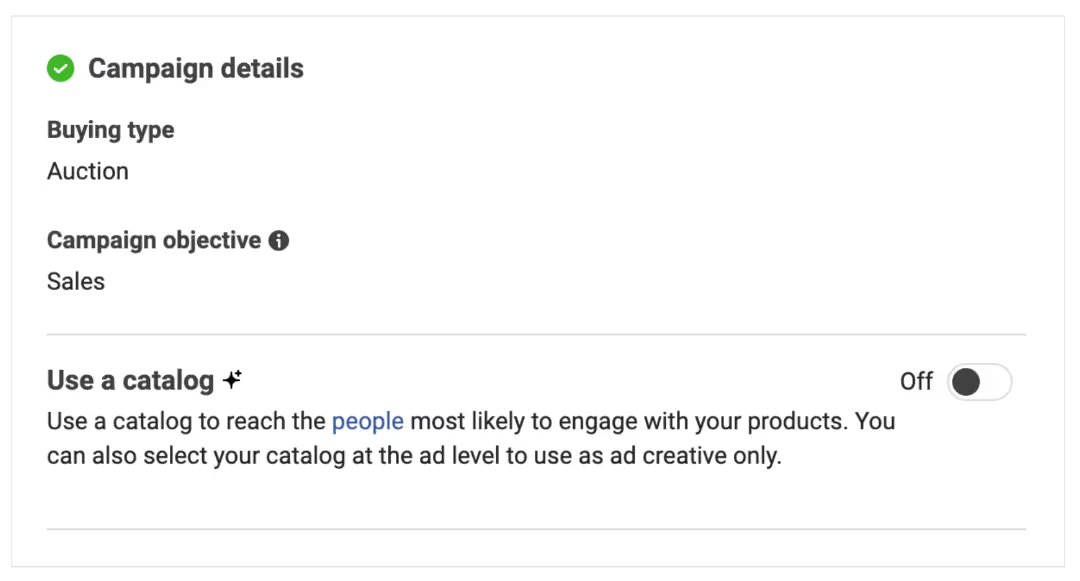Viewport: 1080px width, 581px height.
Task: Click the Campaign objective info icon
Action: click(279, 241)
